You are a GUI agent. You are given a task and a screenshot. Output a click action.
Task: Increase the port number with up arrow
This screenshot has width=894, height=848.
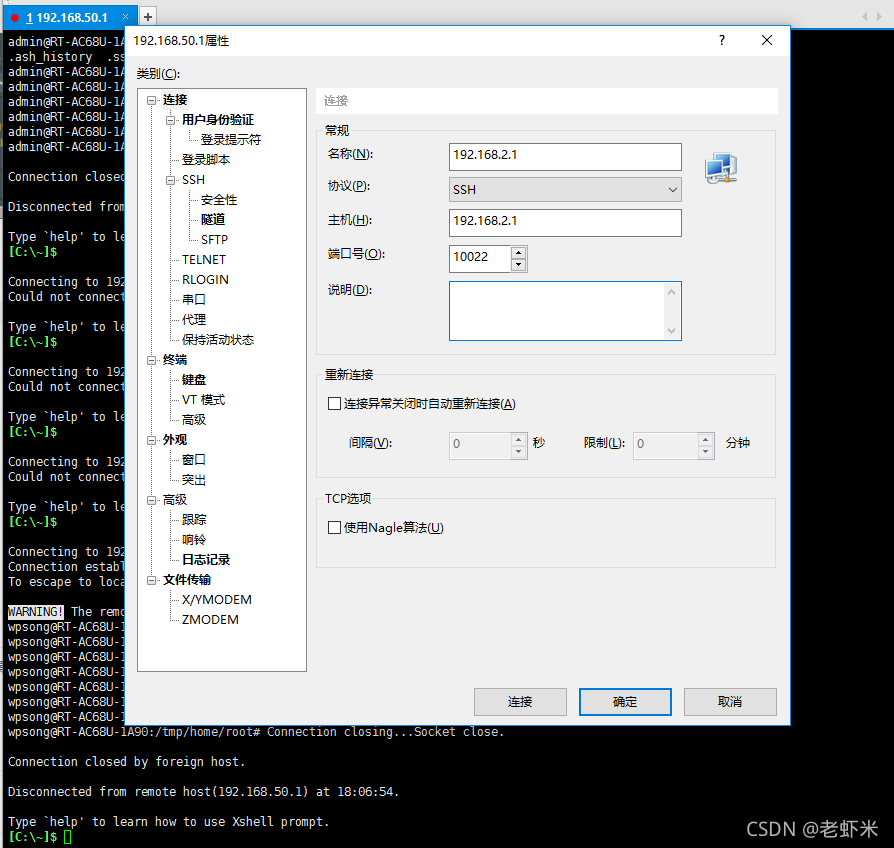pyautogui.click(x=518, y=253)
